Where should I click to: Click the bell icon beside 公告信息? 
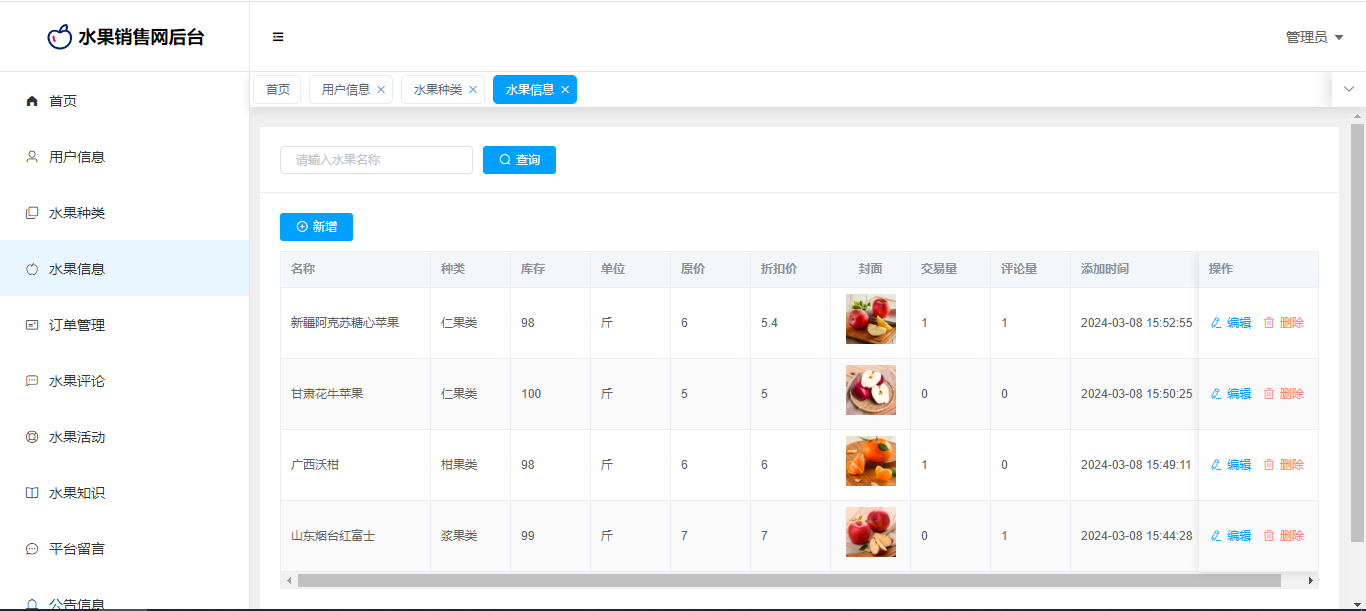(32, 604)
